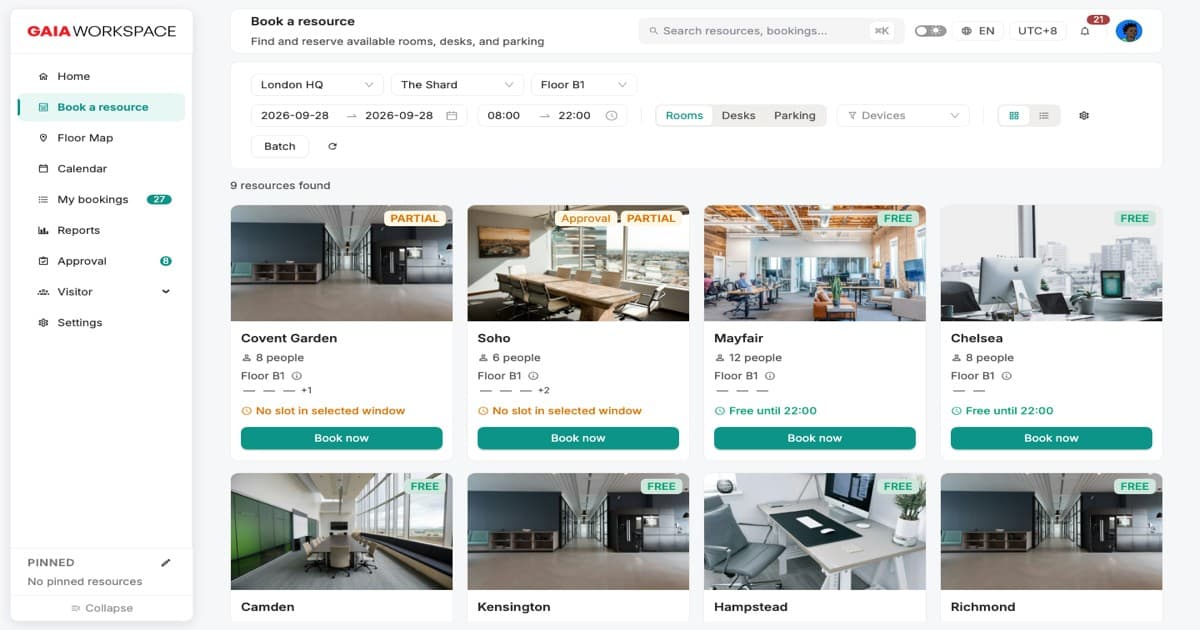Click the end time 22:00 field
The height and width of the screenshot is (630, 1200).
(575, 116)
